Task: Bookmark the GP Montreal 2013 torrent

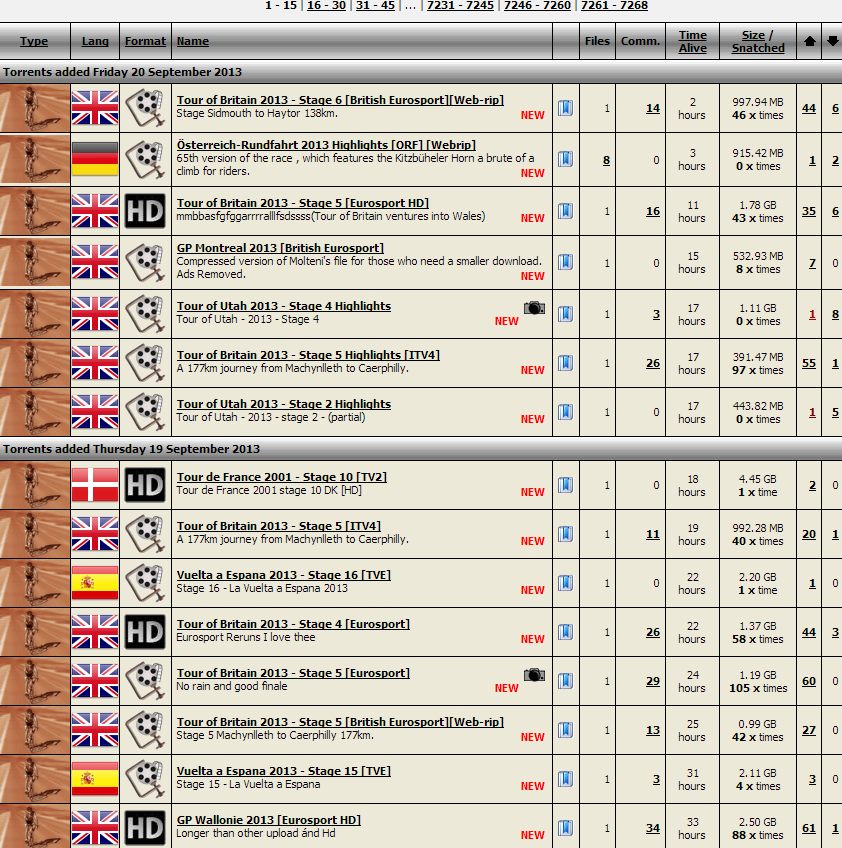Action: click(x=565, y=262)
